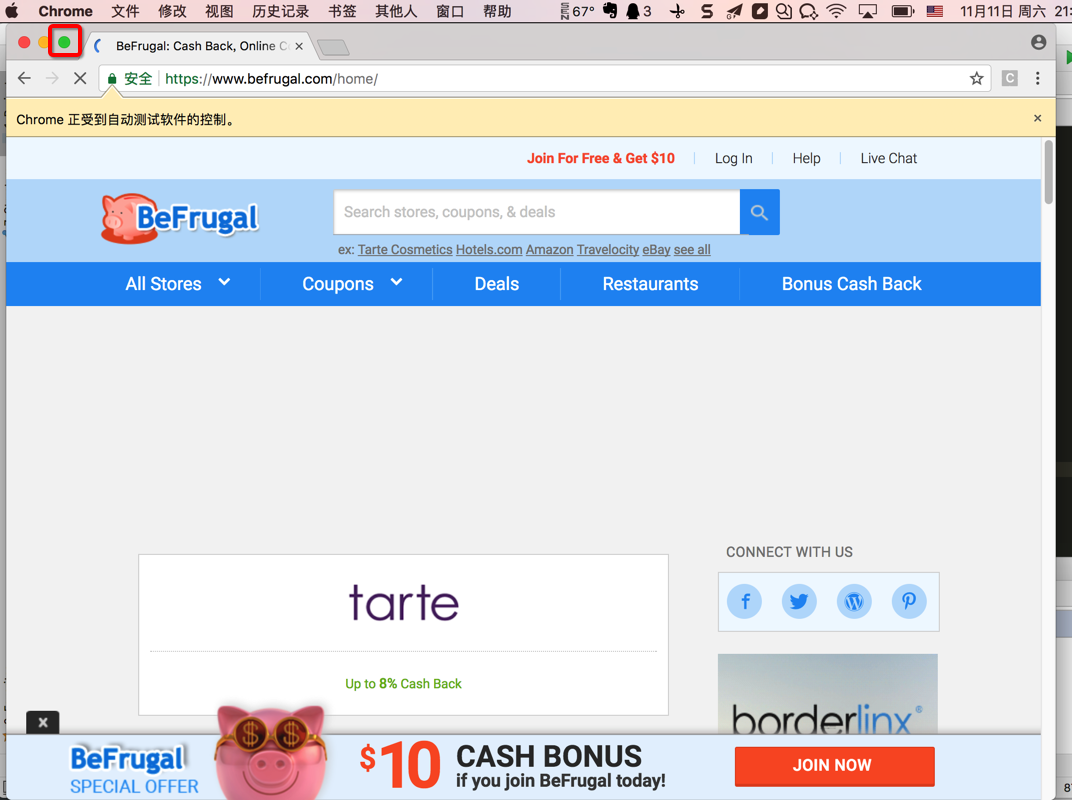The height and width of the screenshot is (801, 1072).
Task: Go back with the browser back arrow
Action: [25, 79]
